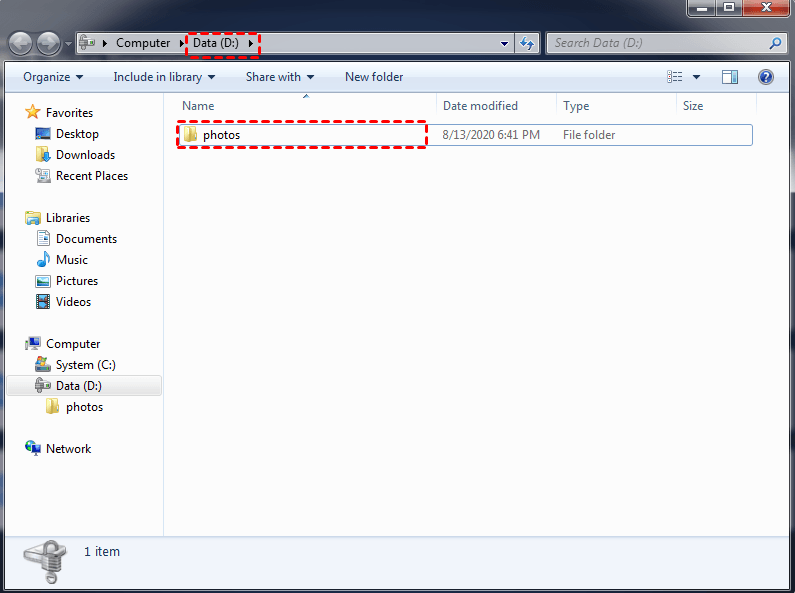Click the Libraries icon

33,217
